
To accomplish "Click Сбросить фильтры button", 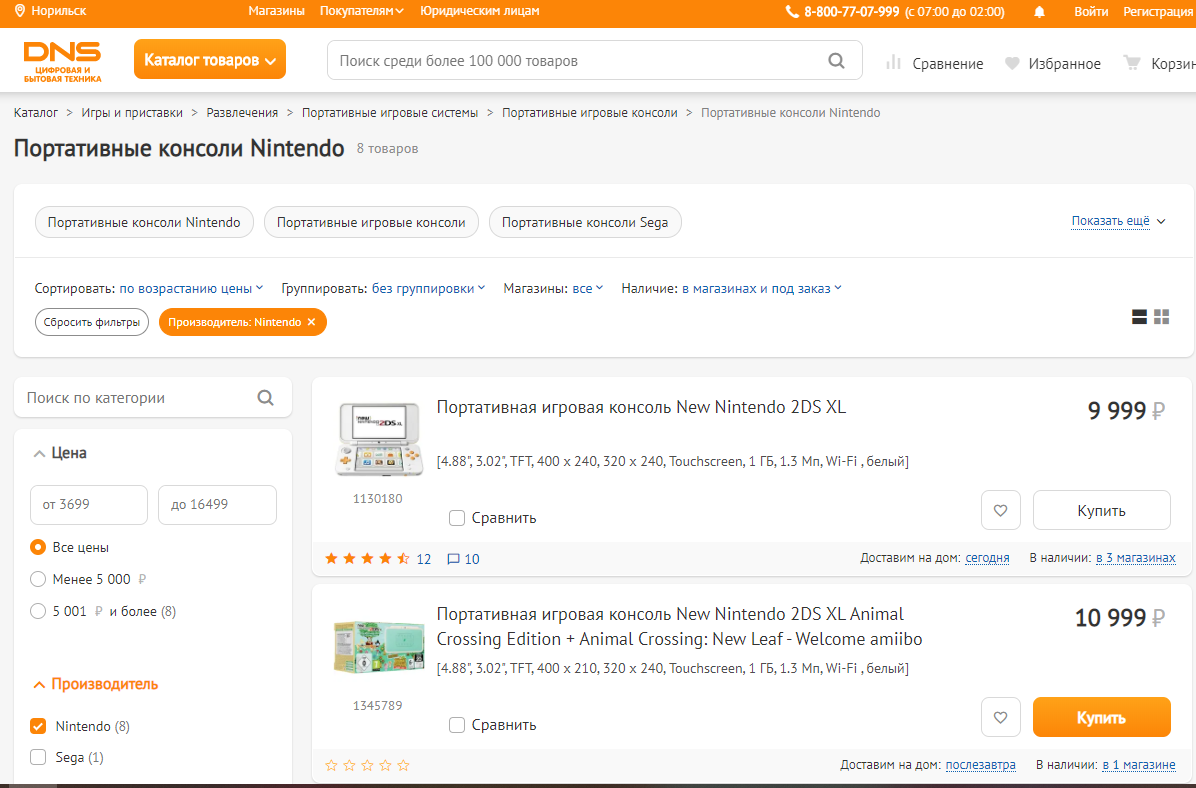I will [92, 322].
